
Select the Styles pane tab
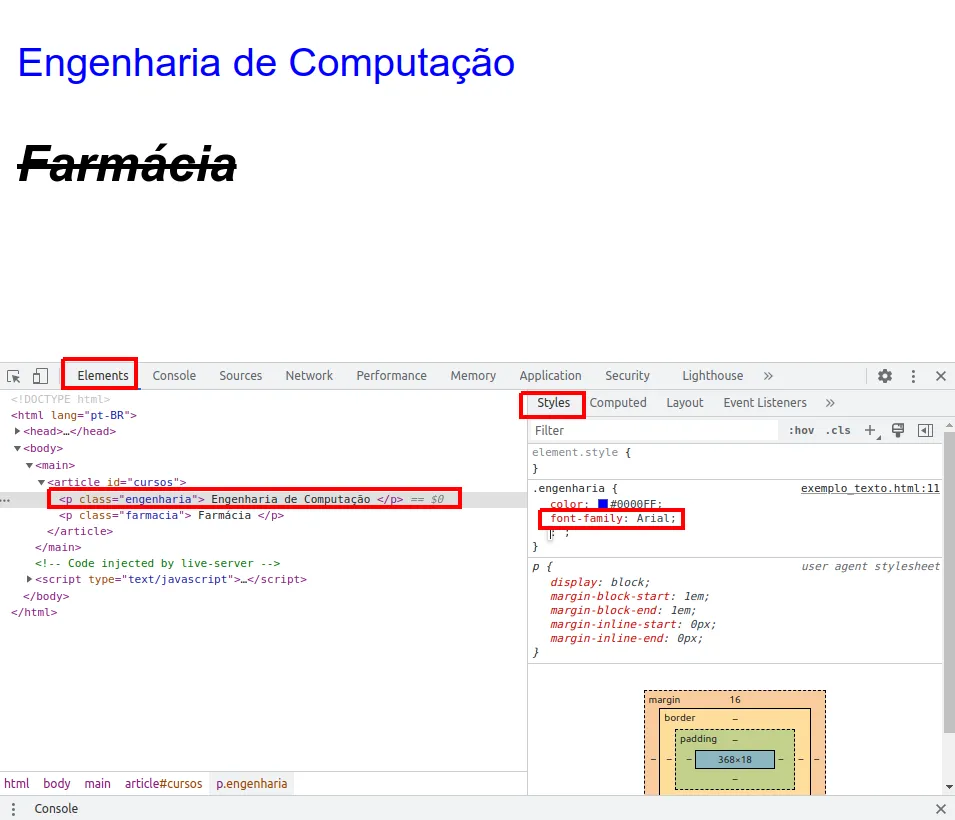[553, 403]
